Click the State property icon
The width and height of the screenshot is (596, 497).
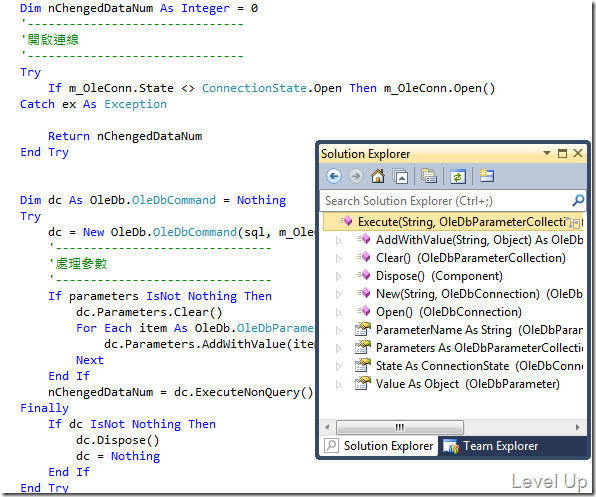tap(363, 365)
